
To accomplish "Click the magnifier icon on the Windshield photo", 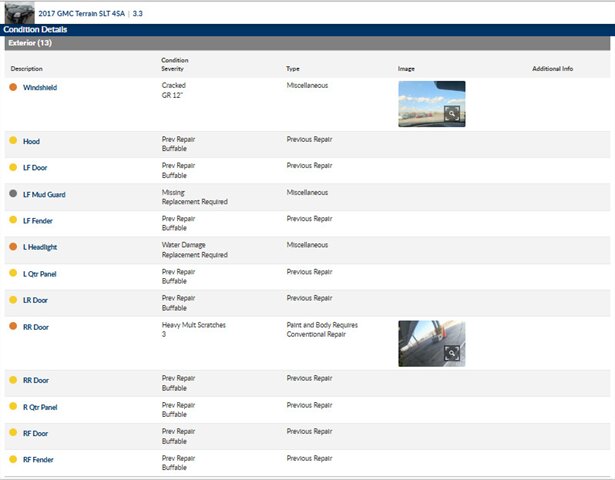I will (x=452, y=115).
